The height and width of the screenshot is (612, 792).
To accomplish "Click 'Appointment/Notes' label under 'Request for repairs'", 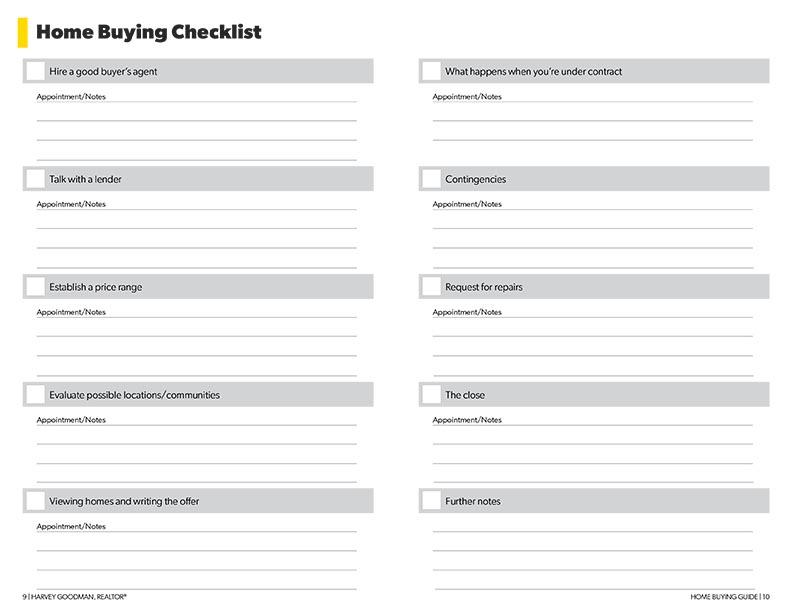I will tap(467, 312).
